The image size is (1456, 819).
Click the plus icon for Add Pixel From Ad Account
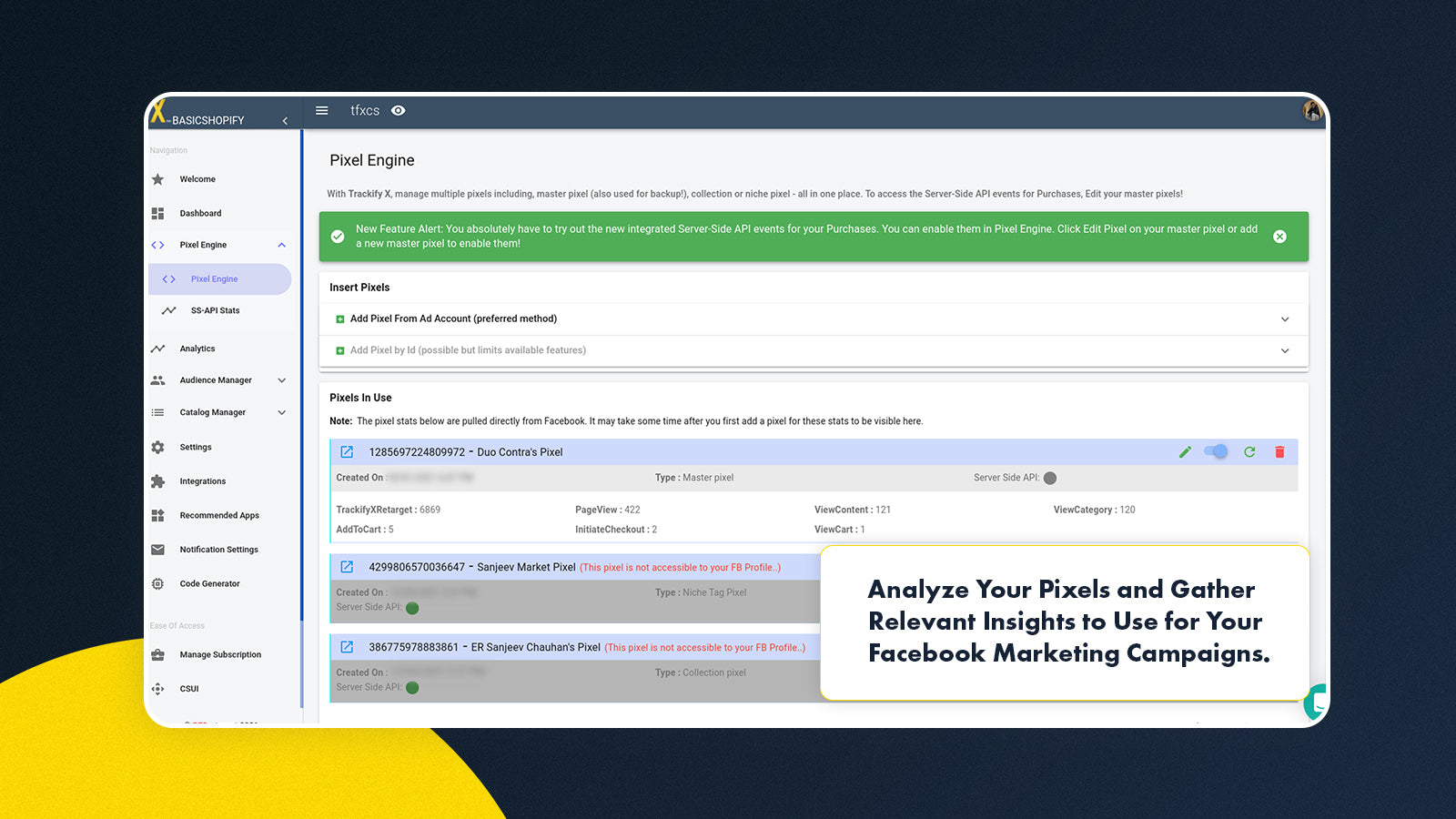pos(340,319)
